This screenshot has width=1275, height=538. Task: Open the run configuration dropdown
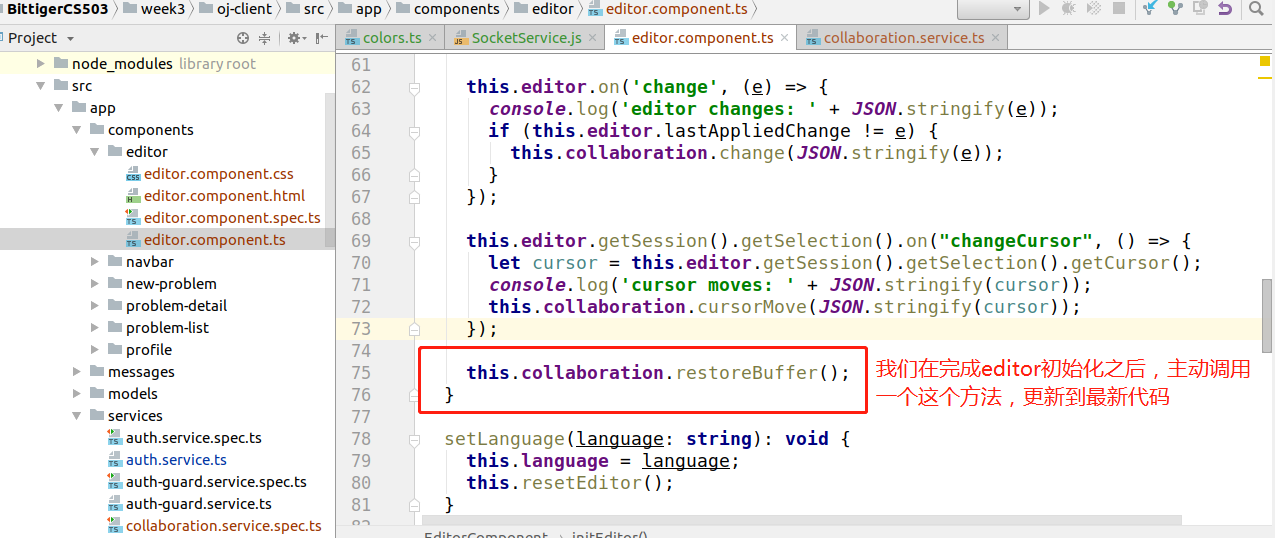click(993, 9)
